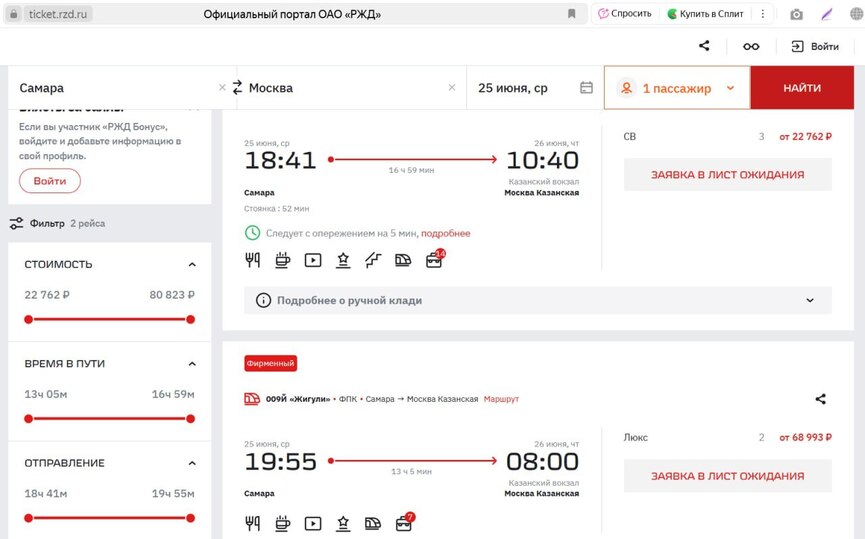Click departure time 19:55
This screenshot has width=865, height=539.
pyautogui.click(x=280, y=462)
